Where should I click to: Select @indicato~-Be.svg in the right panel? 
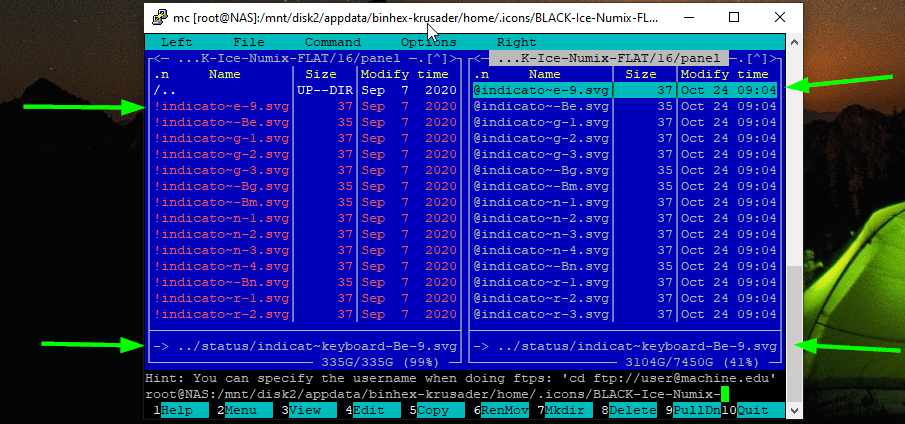tap(625, 107)
